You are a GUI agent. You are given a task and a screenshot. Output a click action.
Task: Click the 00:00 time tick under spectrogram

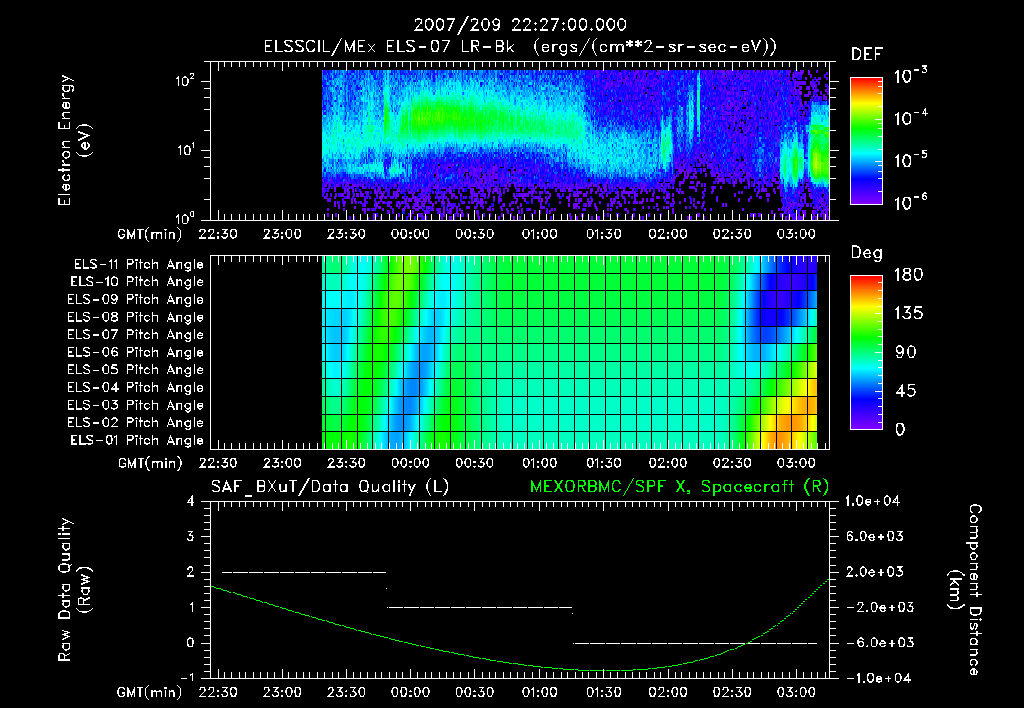[410, 234]
